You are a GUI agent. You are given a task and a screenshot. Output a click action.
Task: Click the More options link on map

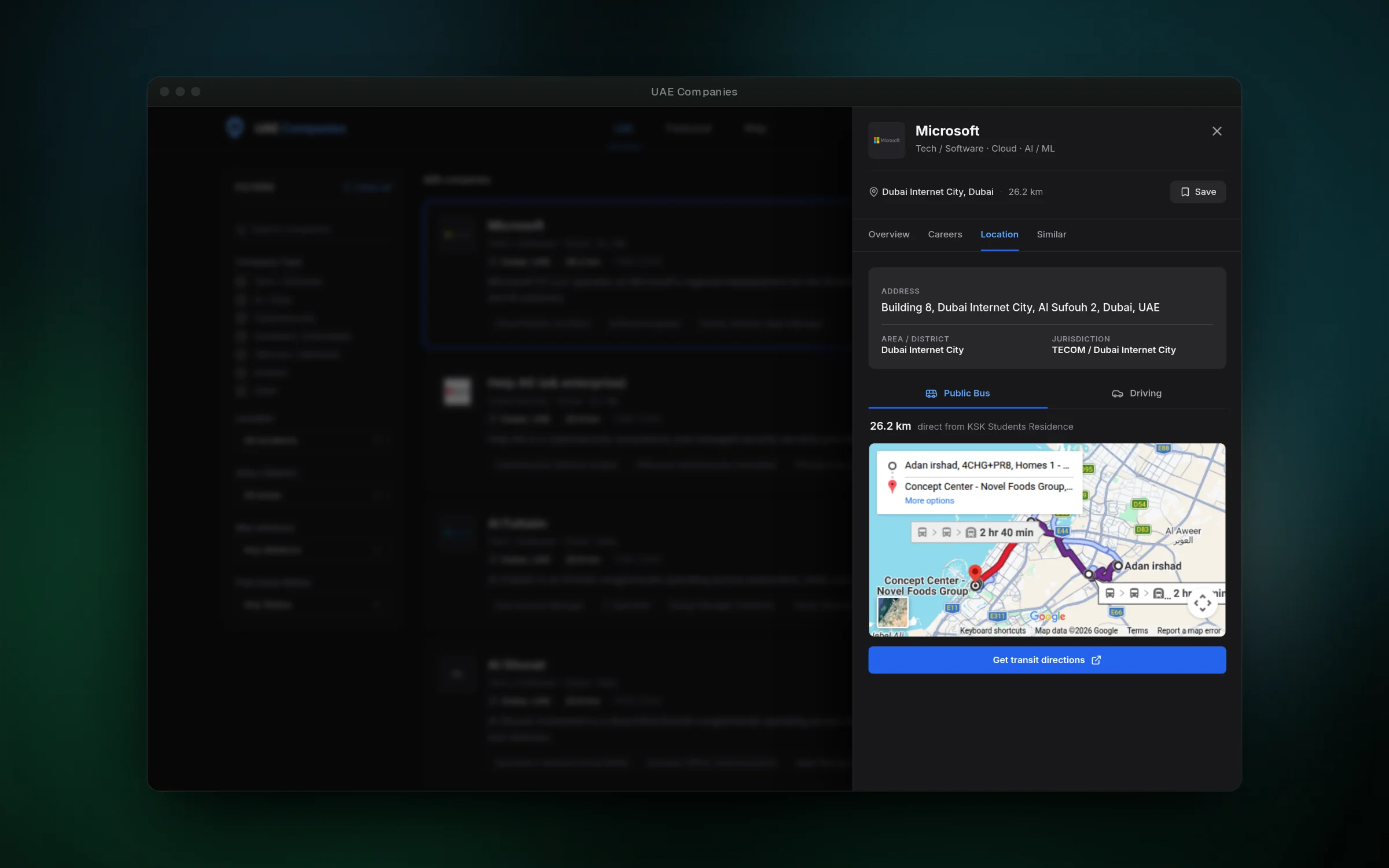click(929, 501)
